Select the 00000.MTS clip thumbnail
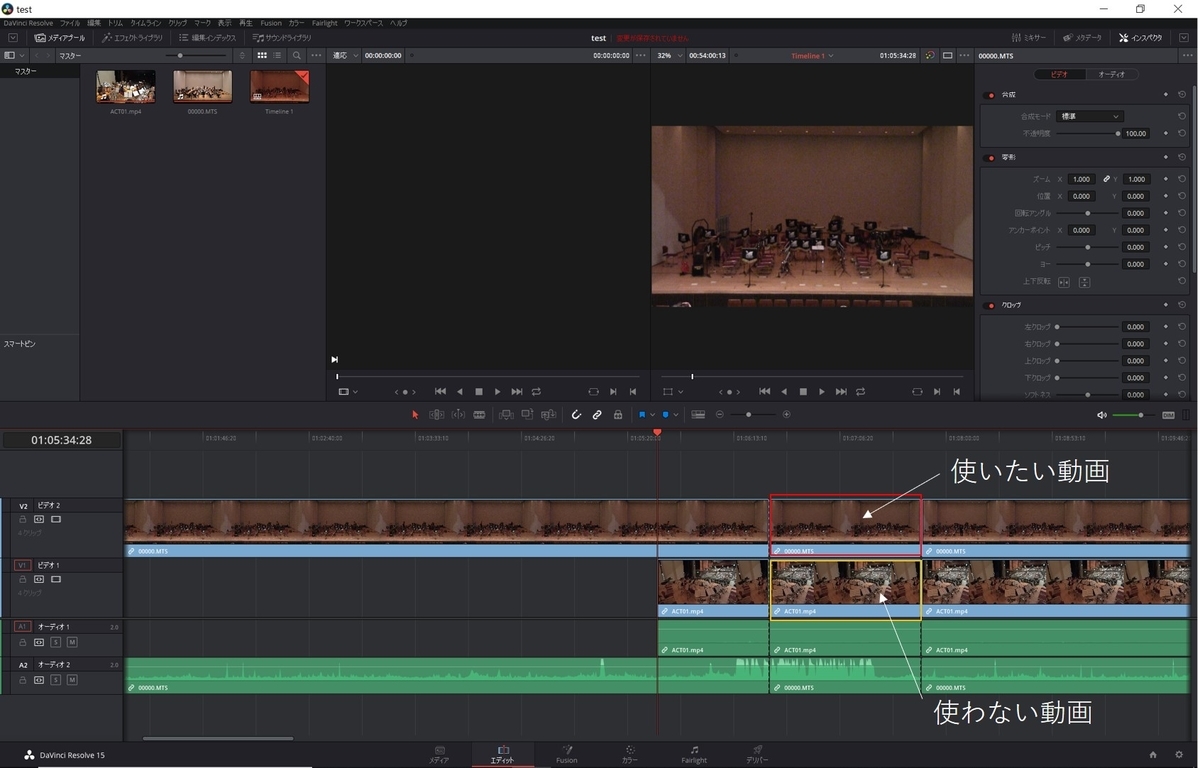The width and height of the screenshot is (1200, 768). coord(203,87)
